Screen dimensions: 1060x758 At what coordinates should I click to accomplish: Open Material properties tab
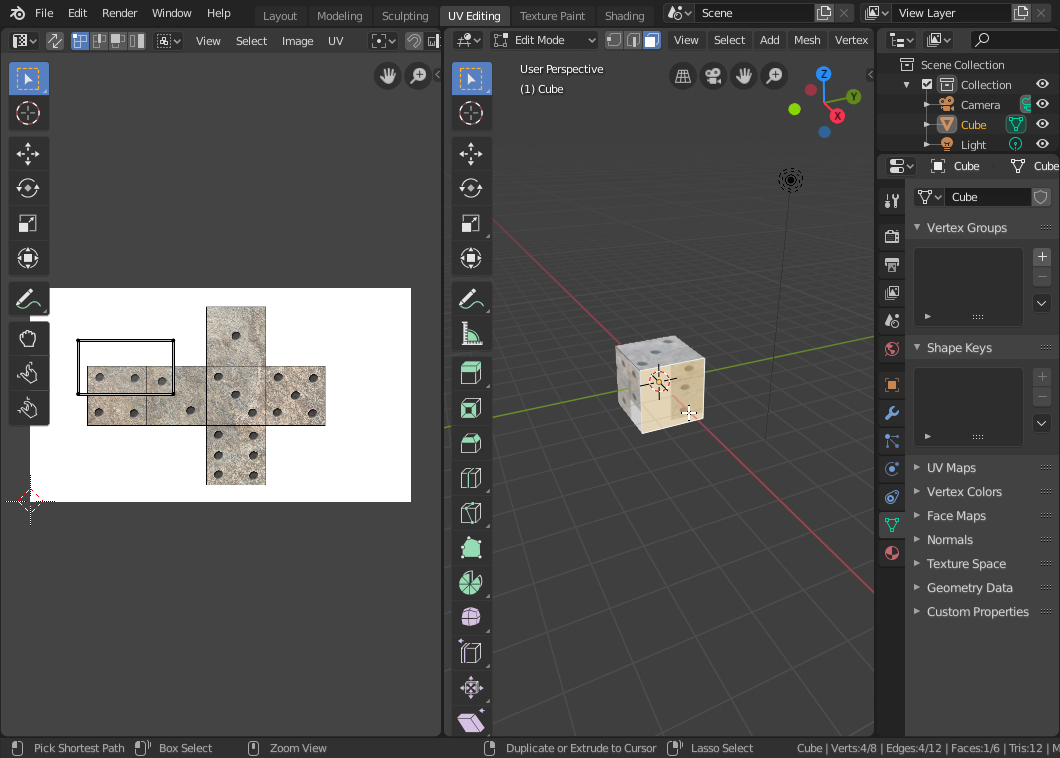coord(892,553)
